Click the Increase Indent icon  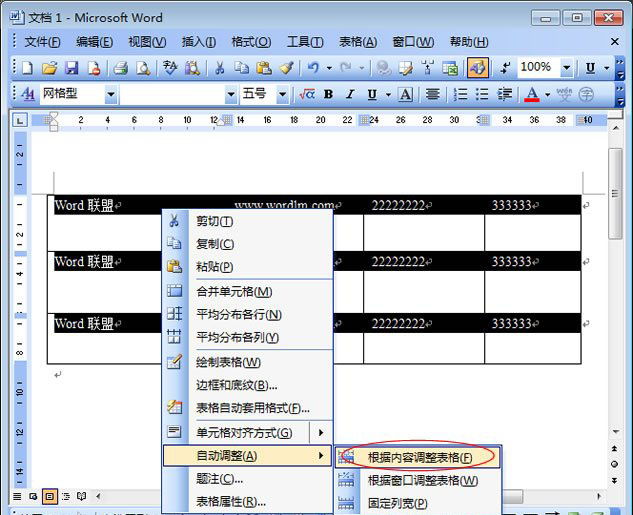[504, 94]
